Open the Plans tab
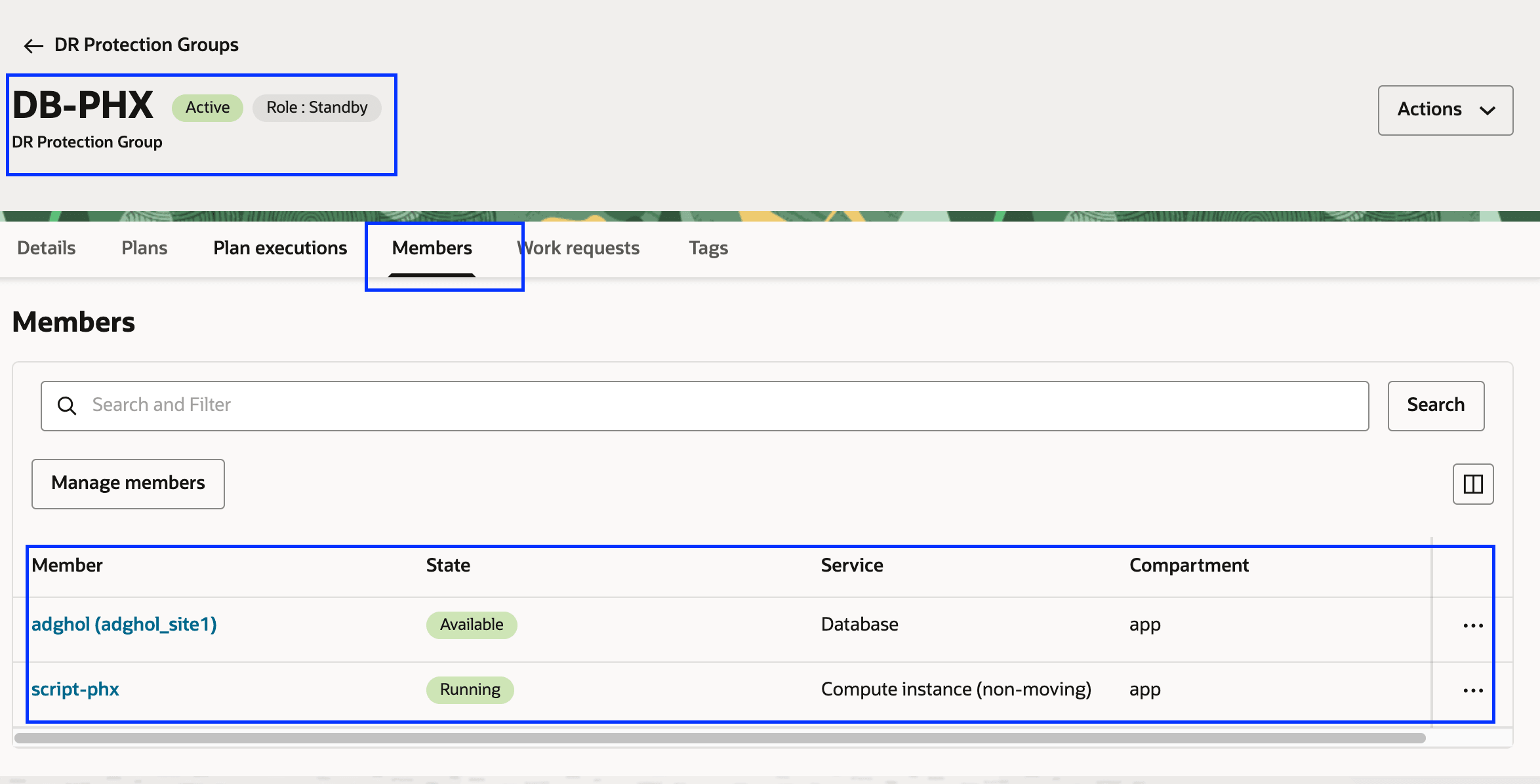The width and height of the screenshot is (1540, 784). click(x=144, y=248)
